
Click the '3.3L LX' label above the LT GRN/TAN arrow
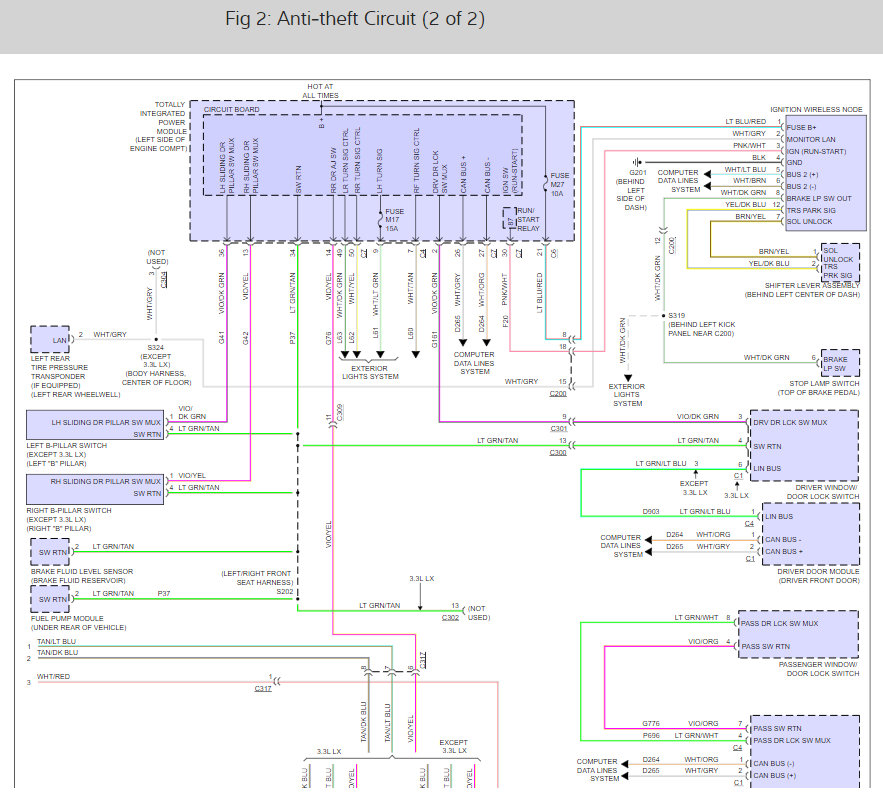pos(422,579)
